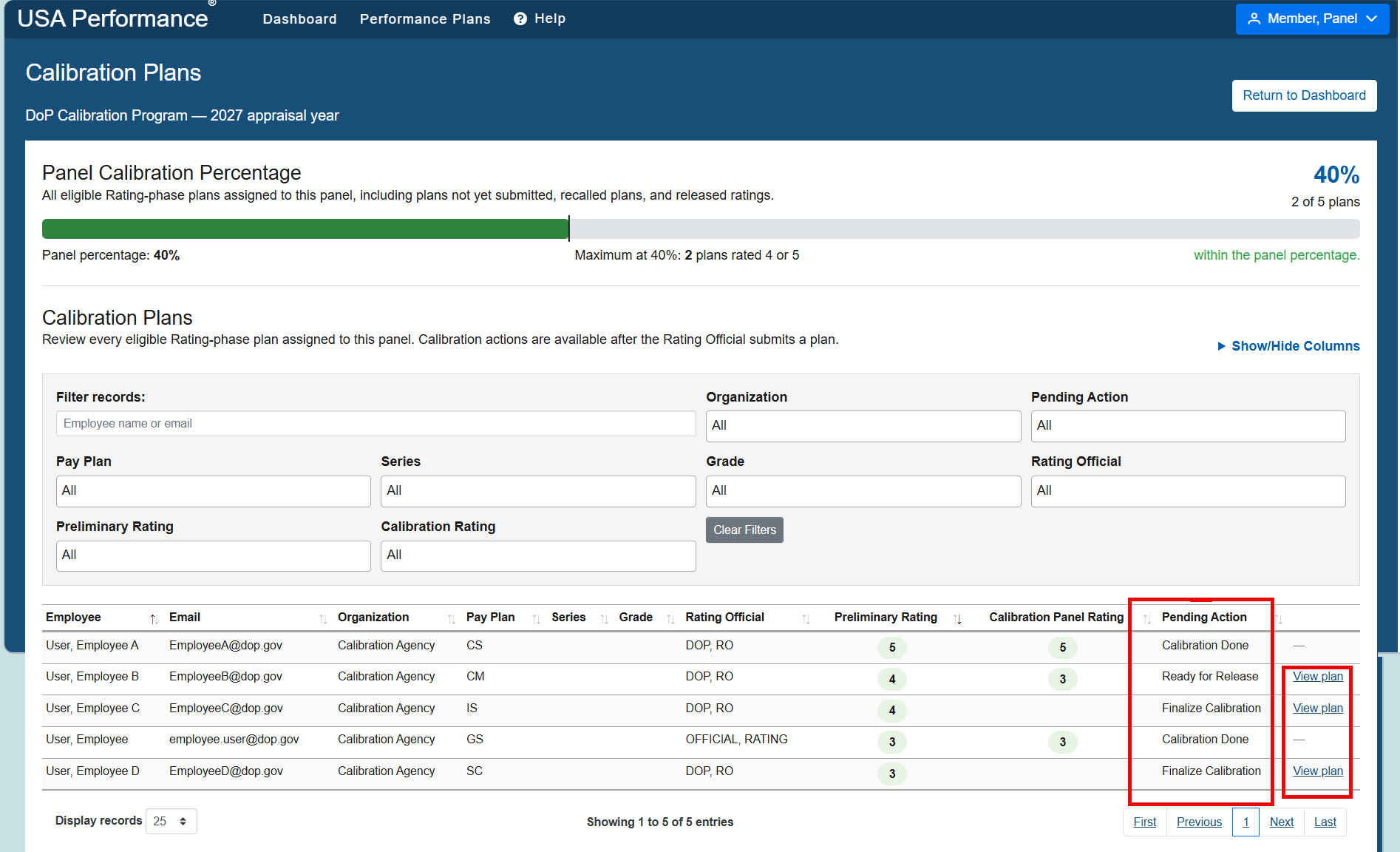Focus the Employee name or email field
The image size is (1400, 852).
point(376,424)
